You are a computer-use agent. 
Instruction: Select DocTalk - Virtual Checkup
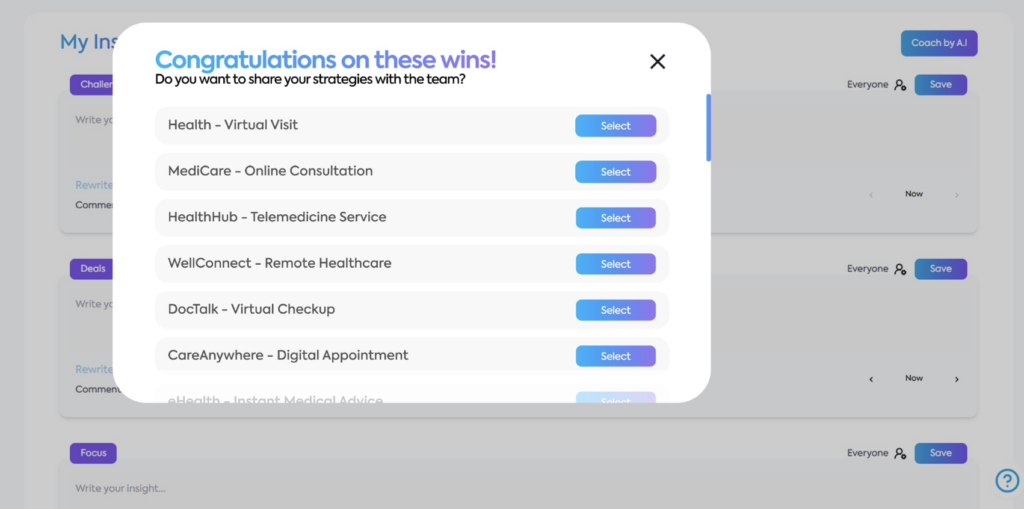615,310
